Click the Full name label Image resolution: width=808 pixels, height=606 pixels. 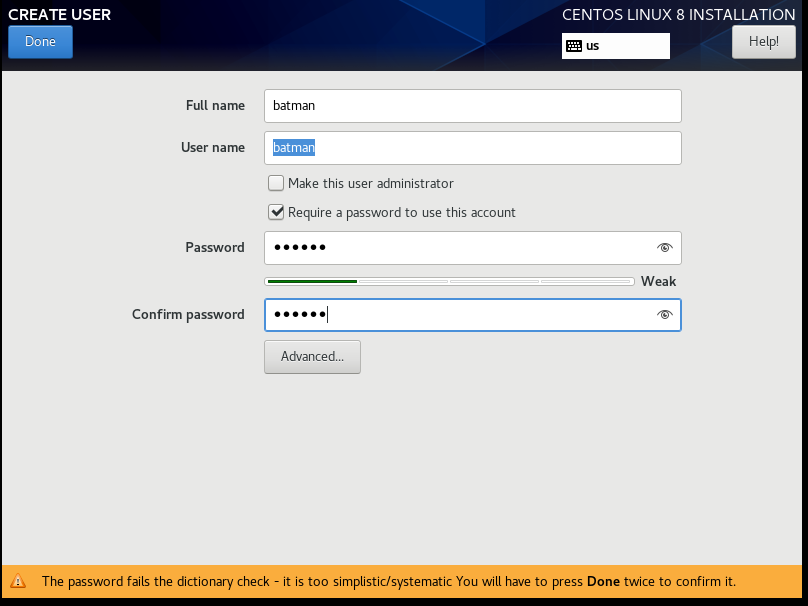click(215, 106)
